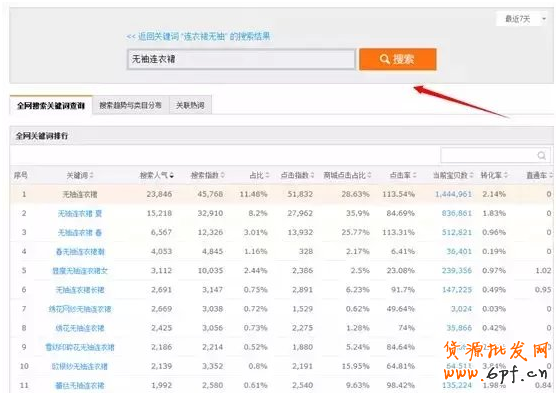Click the orange 搜索 button
This screenshot has width=558, height=395.
[x=398, y=59]
